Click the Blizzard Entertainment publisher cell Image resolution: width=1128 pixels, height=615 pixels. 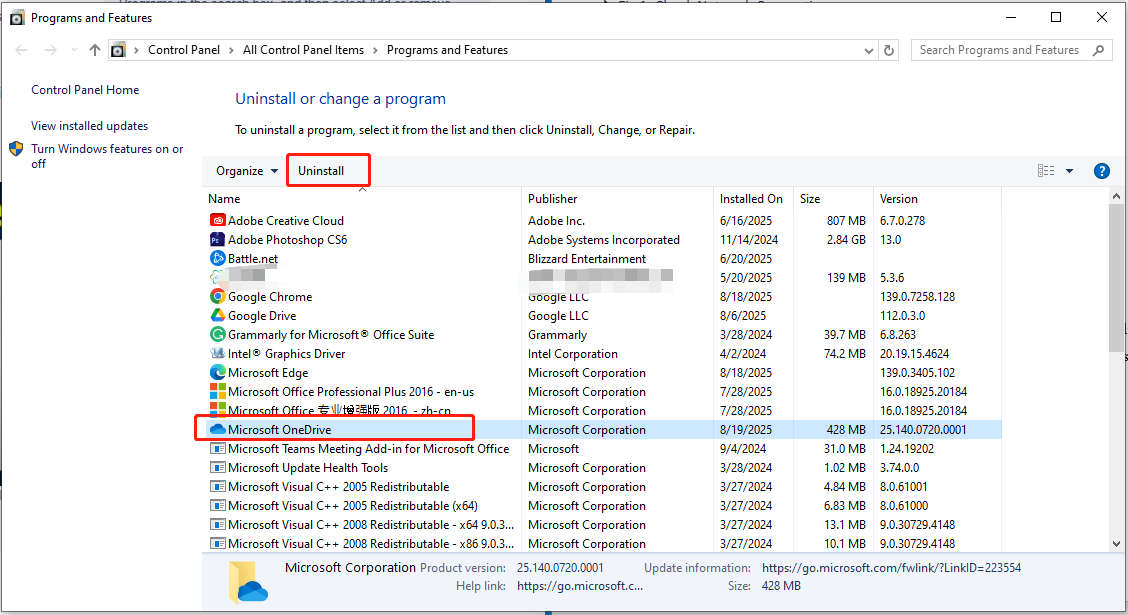[586, 258]
